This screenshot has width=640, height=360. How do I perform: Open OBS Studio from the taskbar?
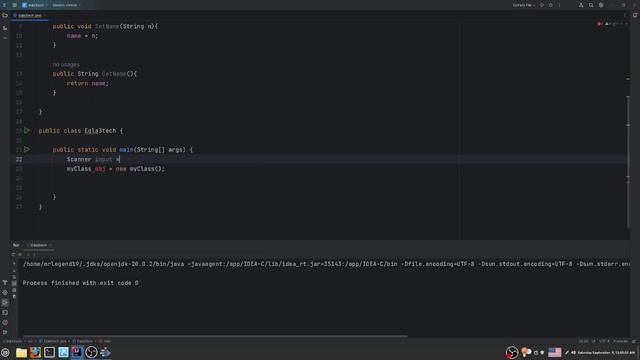coord(91,352)
